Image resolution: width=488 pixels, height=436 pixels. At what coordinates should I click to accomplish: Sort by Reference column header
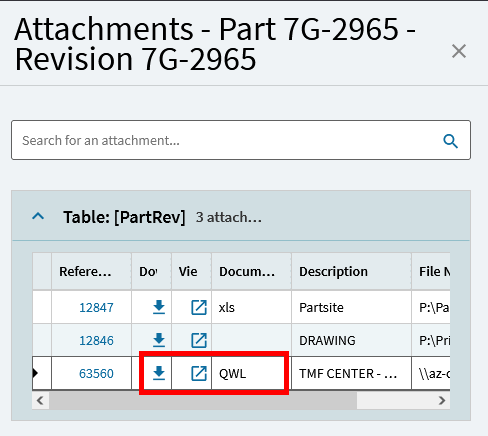[x=91, y=271]
